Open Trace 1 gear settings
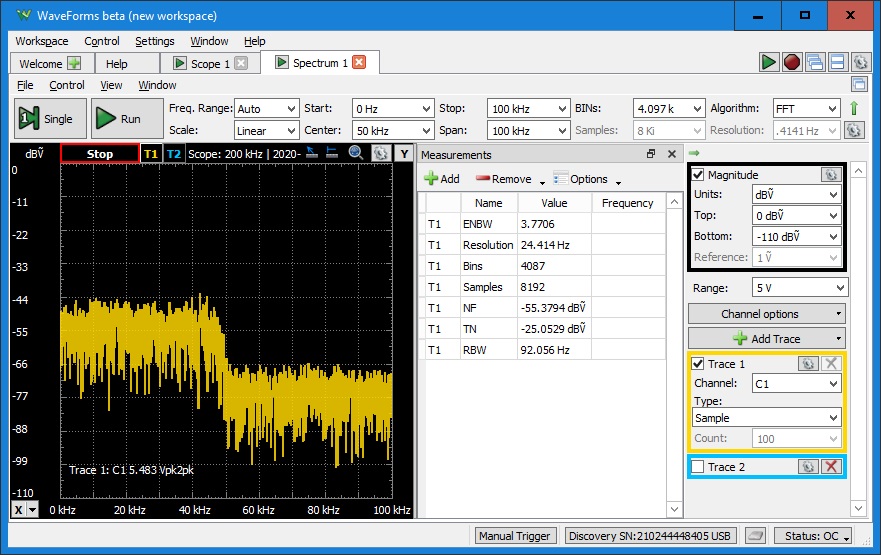Image resolution: width=881 pixels, height=555 pixels. pyautogui.click(x=808, y=364)
